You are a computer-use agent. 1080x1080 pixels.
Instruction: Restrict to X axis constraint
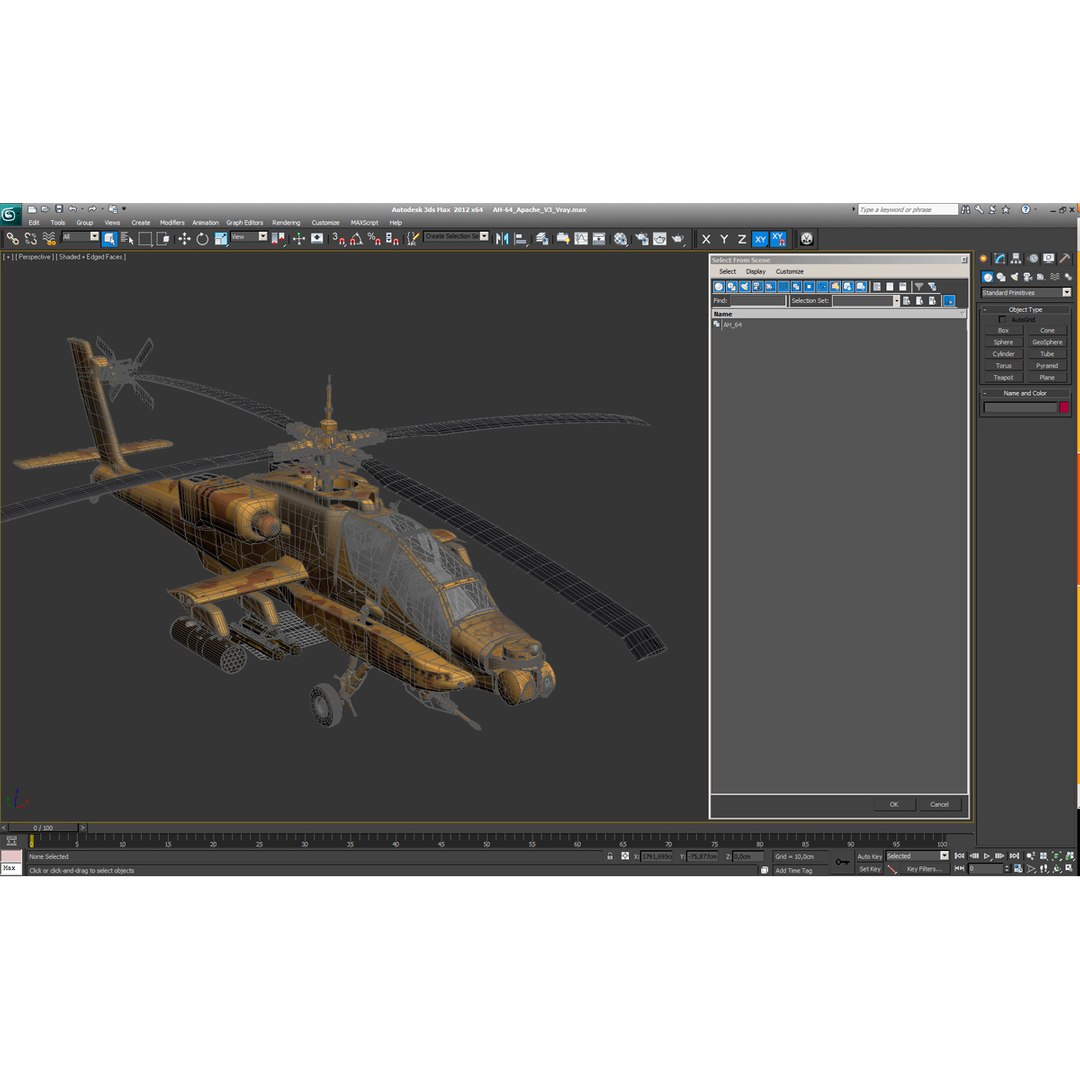pyautogui.click(x=706, y=239)
